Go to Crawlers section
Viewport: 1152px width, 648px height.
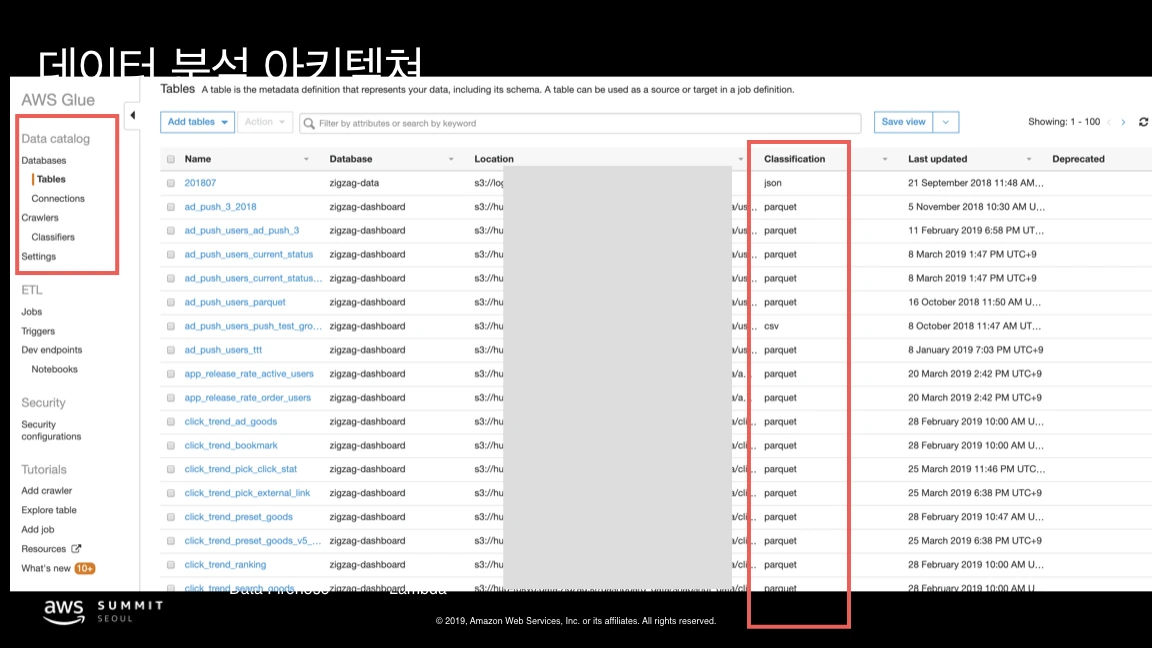click(x=40, y=217)
